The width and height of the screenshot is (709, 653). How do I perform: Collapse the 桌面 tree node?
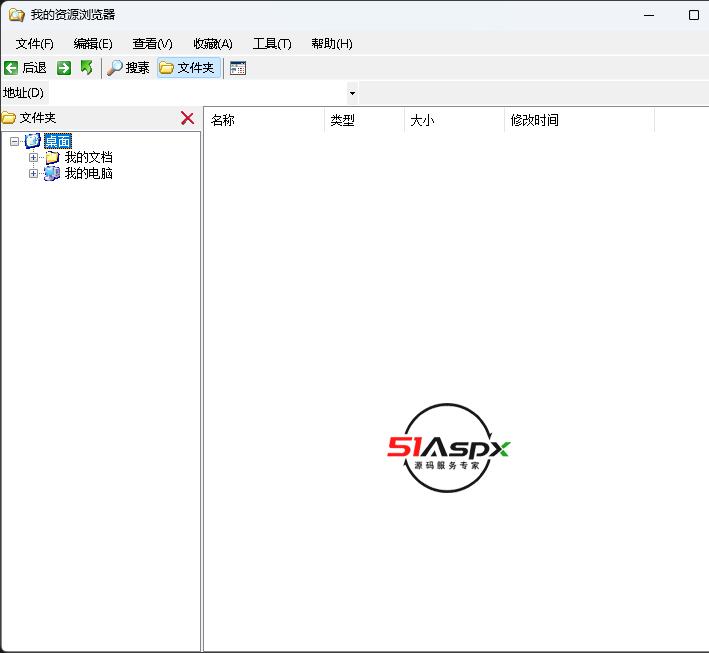14,141
